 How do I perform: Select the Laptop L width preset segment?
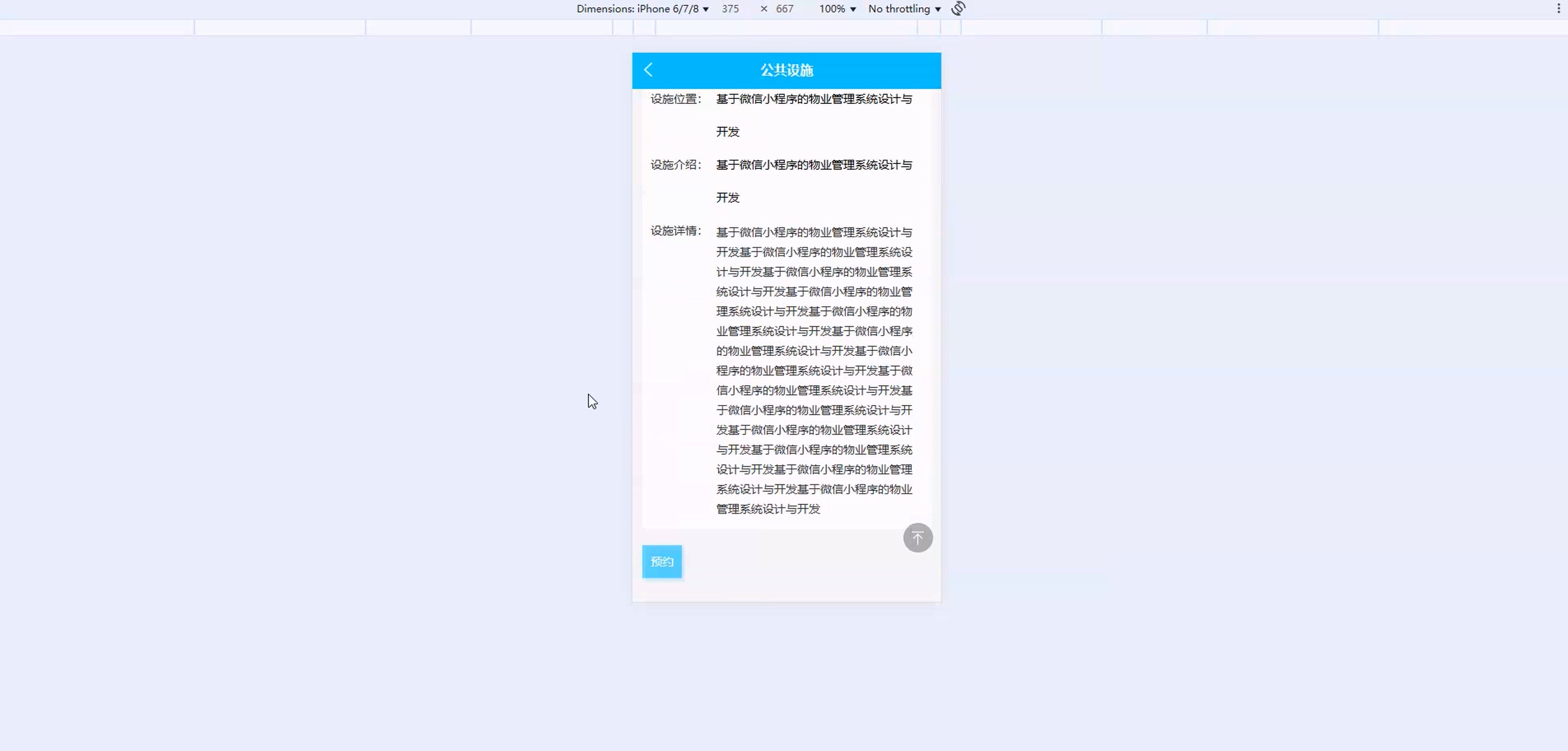tap(280, 27)
